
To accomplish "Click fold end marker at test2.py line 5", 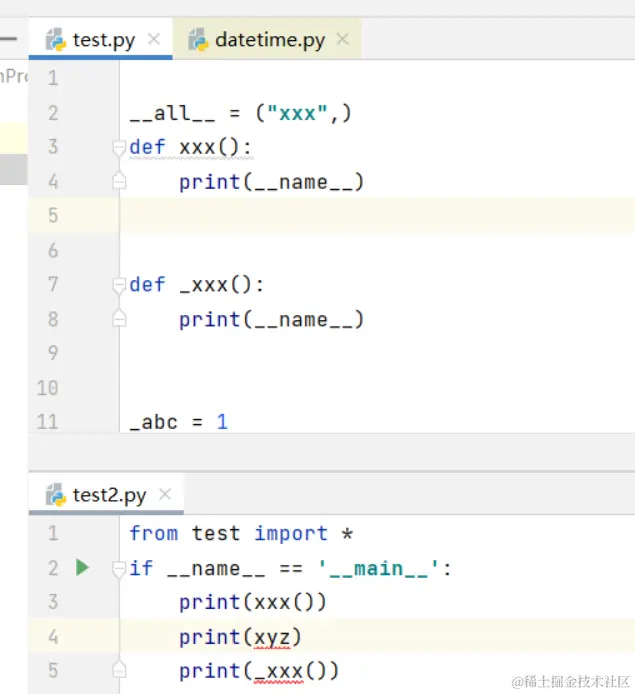I will [119, 669].
